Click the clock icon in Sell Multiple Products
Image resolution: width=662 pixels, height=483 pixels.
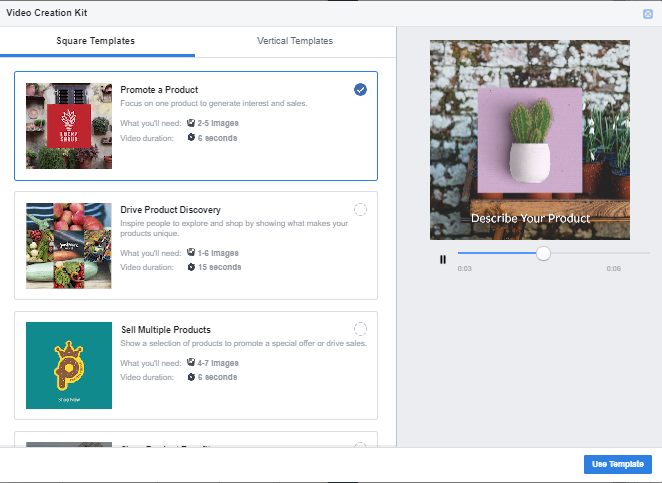pos(191,377)
